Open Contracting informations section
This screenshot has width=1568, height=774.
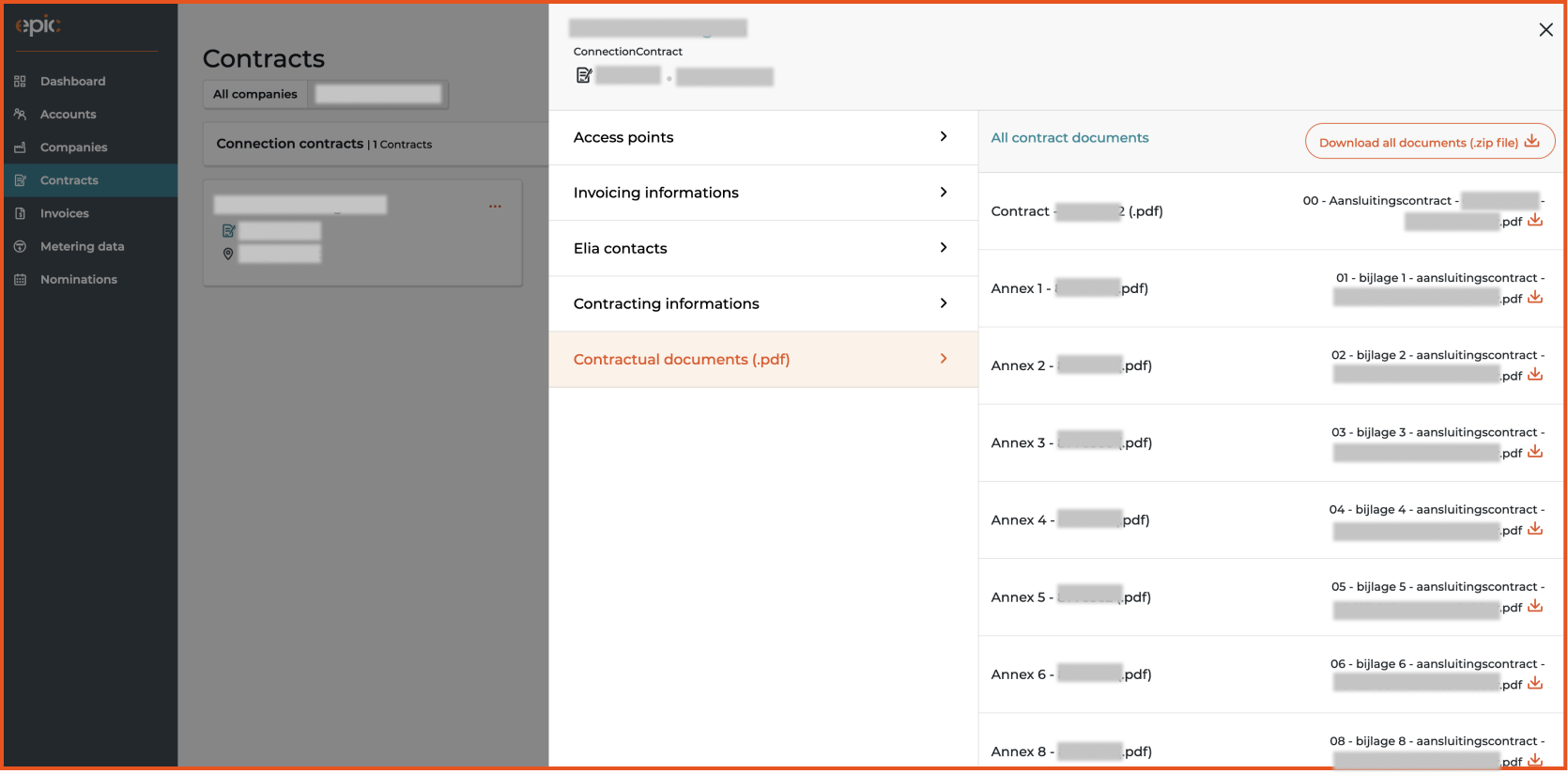[763, 304]
